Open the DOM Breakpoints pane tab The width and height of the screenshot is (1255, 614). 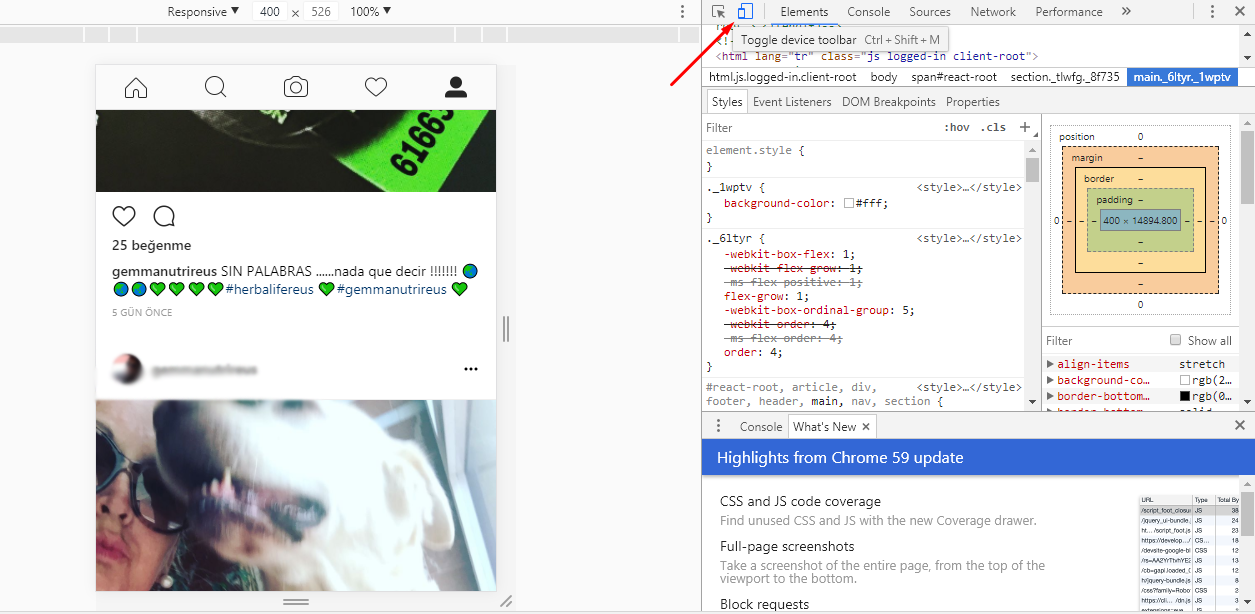click(889, 102)
